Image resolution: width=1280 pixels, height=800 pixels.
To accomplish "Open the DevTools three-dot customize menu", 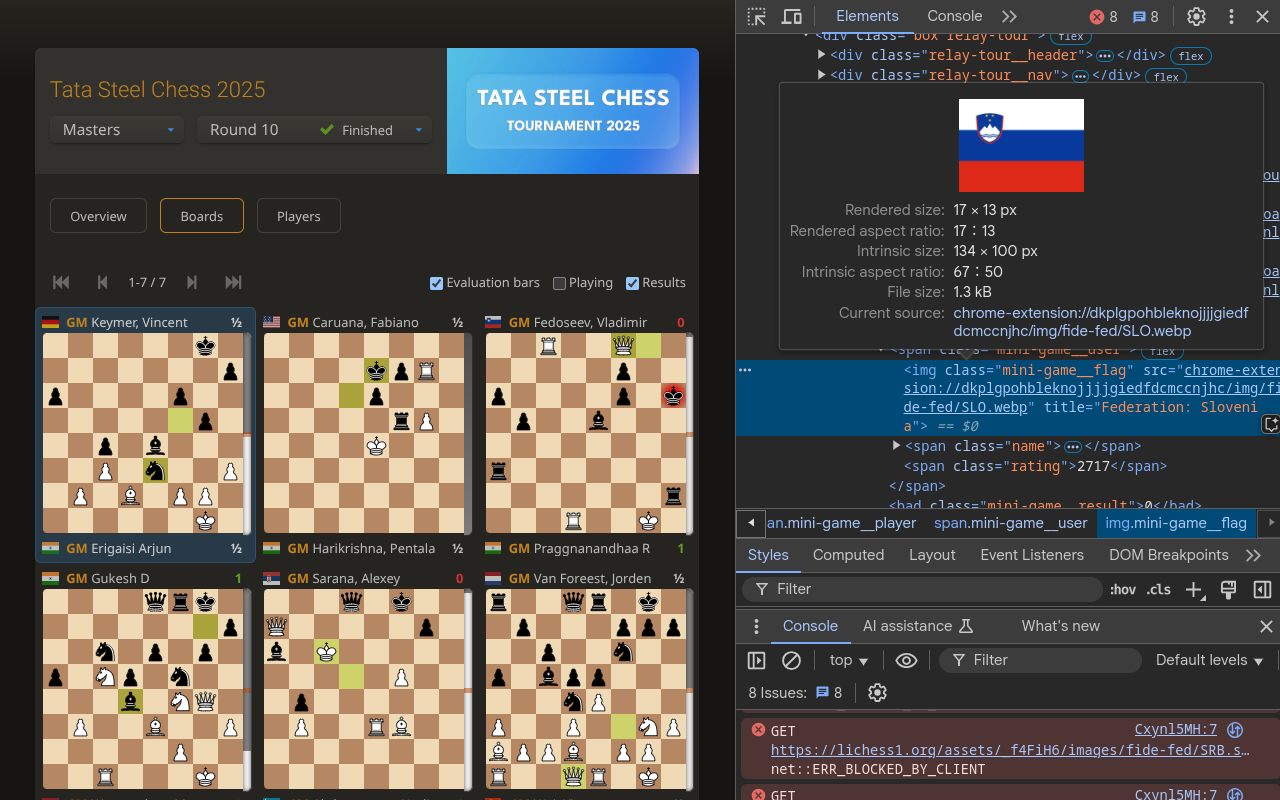I will point(1231,16).
